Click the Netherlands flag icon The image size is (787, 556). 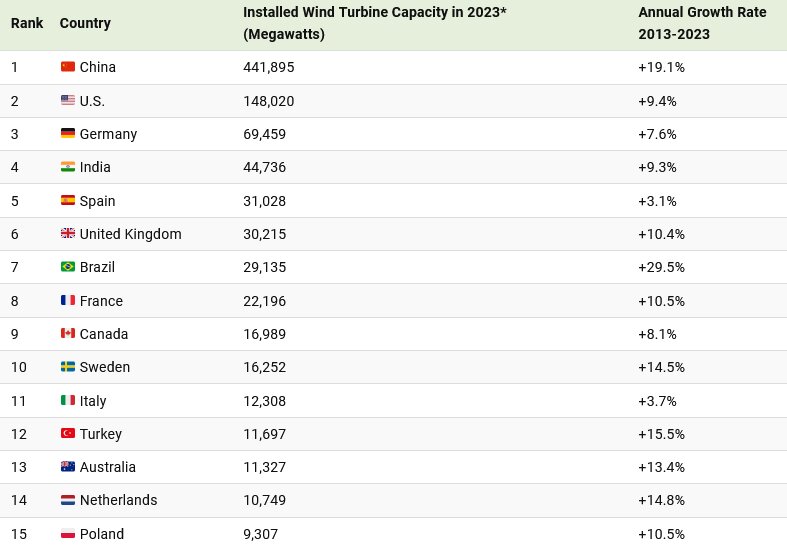68,500
